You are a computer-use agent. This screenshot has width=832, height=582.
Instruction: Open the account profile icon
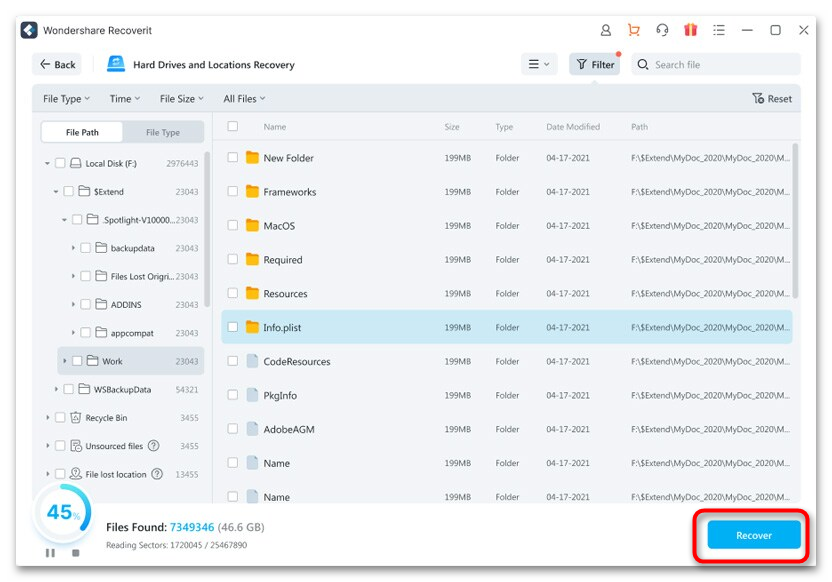click(605, 30)
